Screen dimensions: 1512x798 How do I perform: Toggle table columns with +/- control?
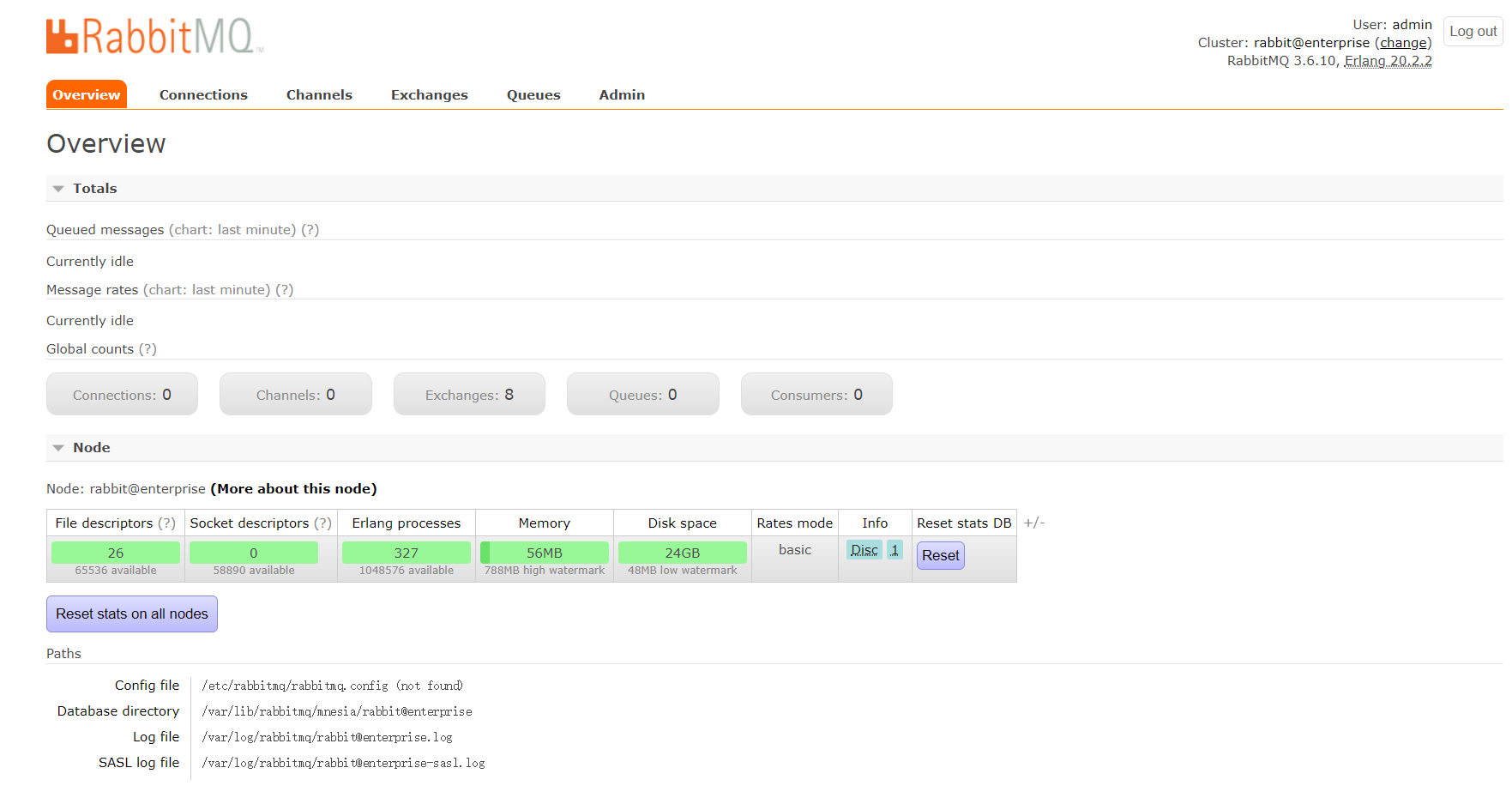1034,523
